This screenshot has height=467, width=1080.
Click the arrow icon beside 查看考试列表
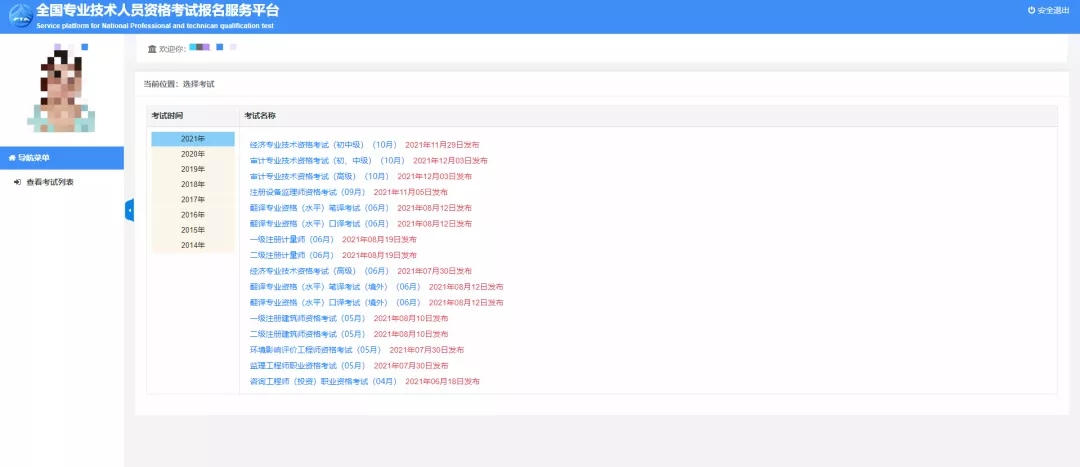[17, 182]
